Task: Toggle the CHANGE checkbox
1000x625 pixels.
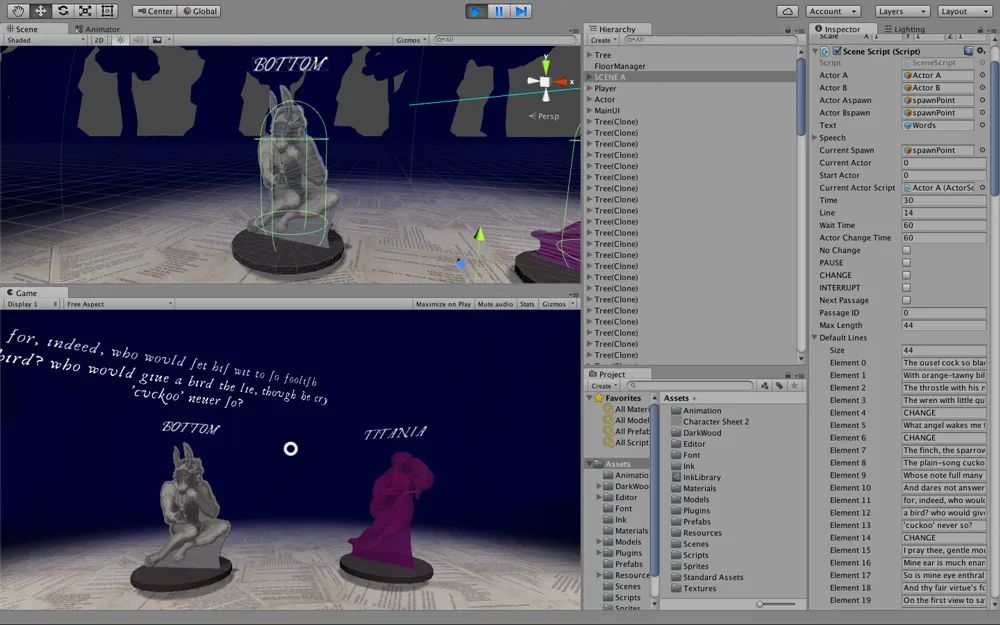Action: pos(906,275)
